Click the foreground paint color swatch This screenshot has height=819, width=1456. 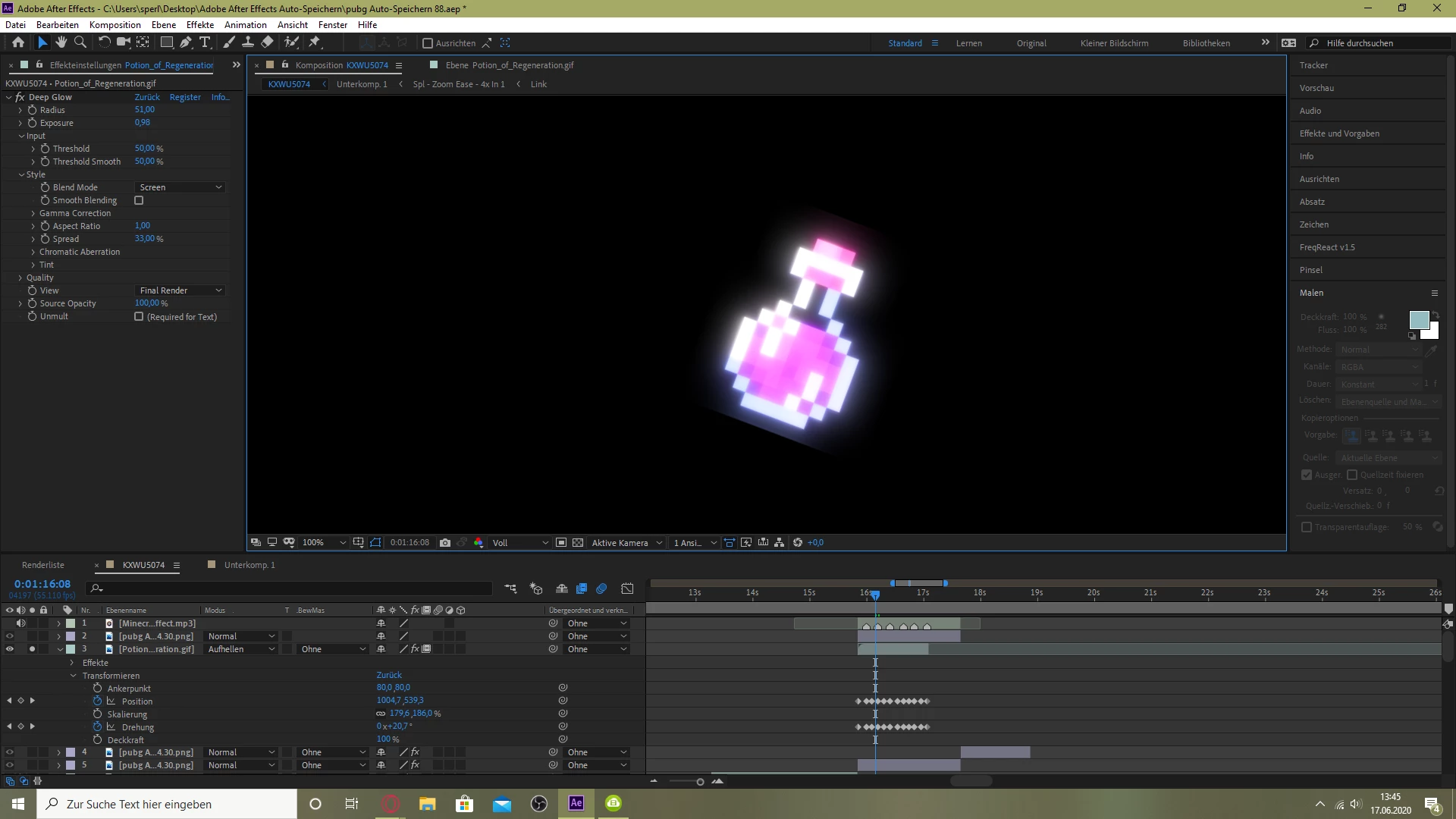click(1418, 319)
